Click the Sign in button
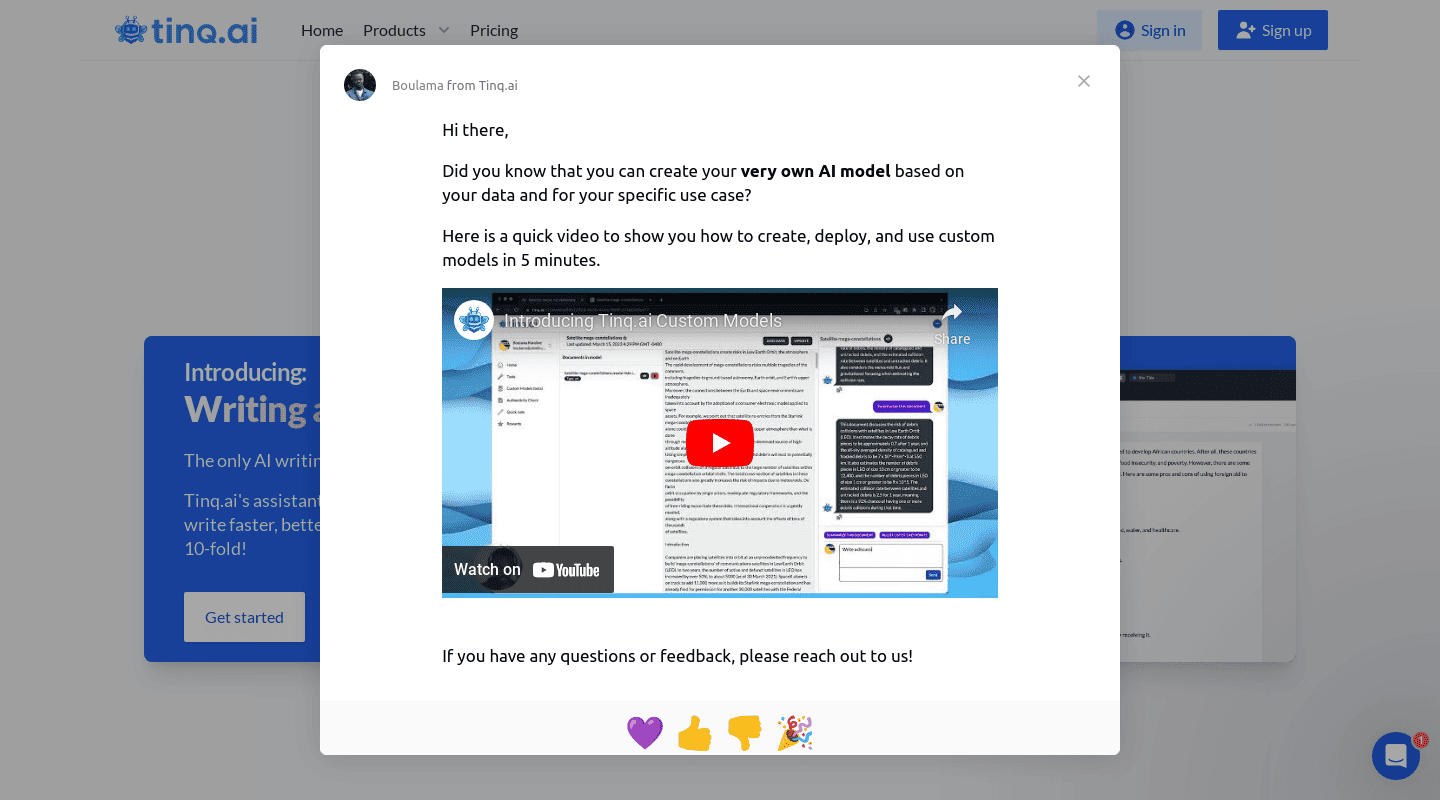 point(1149,30)
